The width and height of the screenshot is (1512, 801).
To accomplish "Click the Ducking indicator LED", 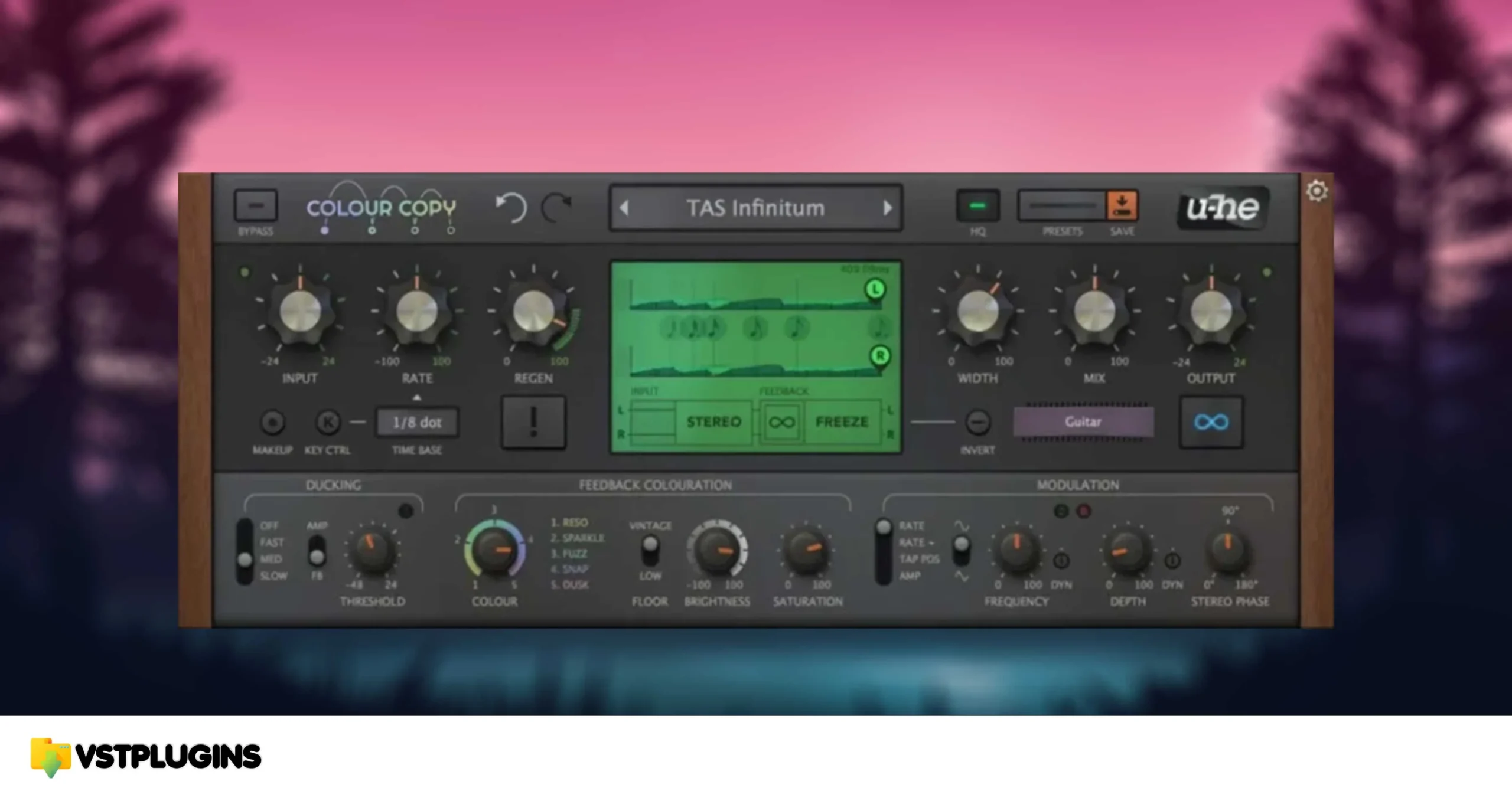I will 406,511.
